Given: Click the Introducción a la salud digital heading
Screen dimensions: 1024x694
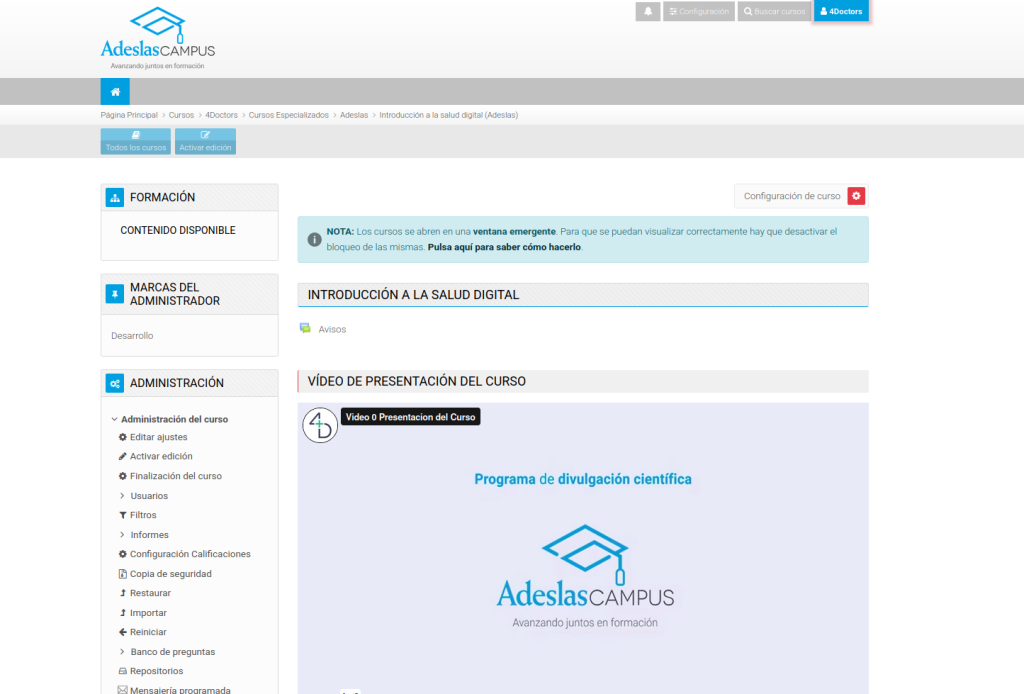Looking at the screenshot, I should point(413,295).
